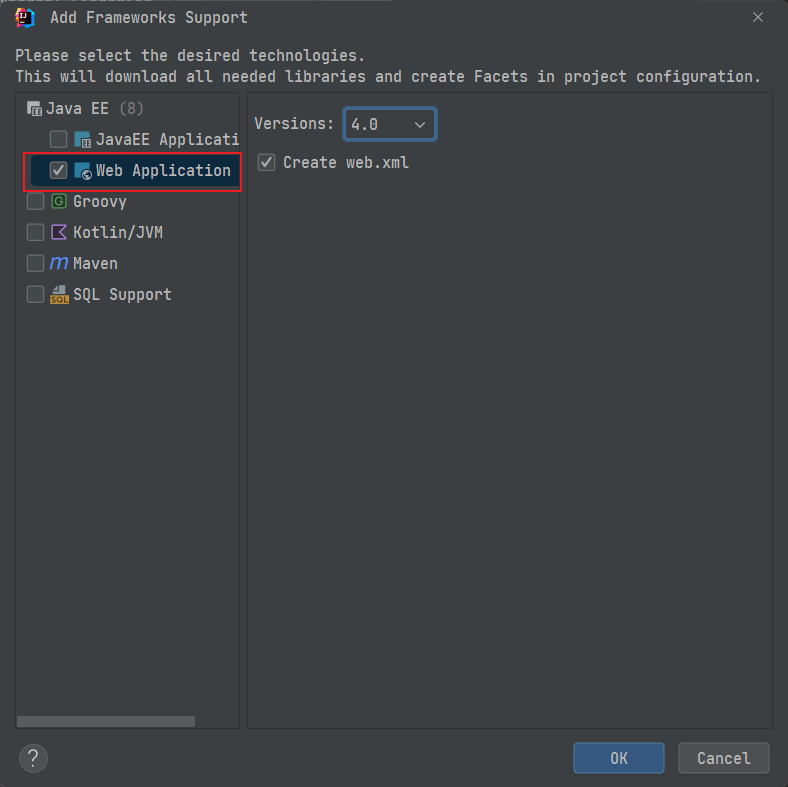
Task: Click the green Groovy icon
Action: click(x=59, y=202)
